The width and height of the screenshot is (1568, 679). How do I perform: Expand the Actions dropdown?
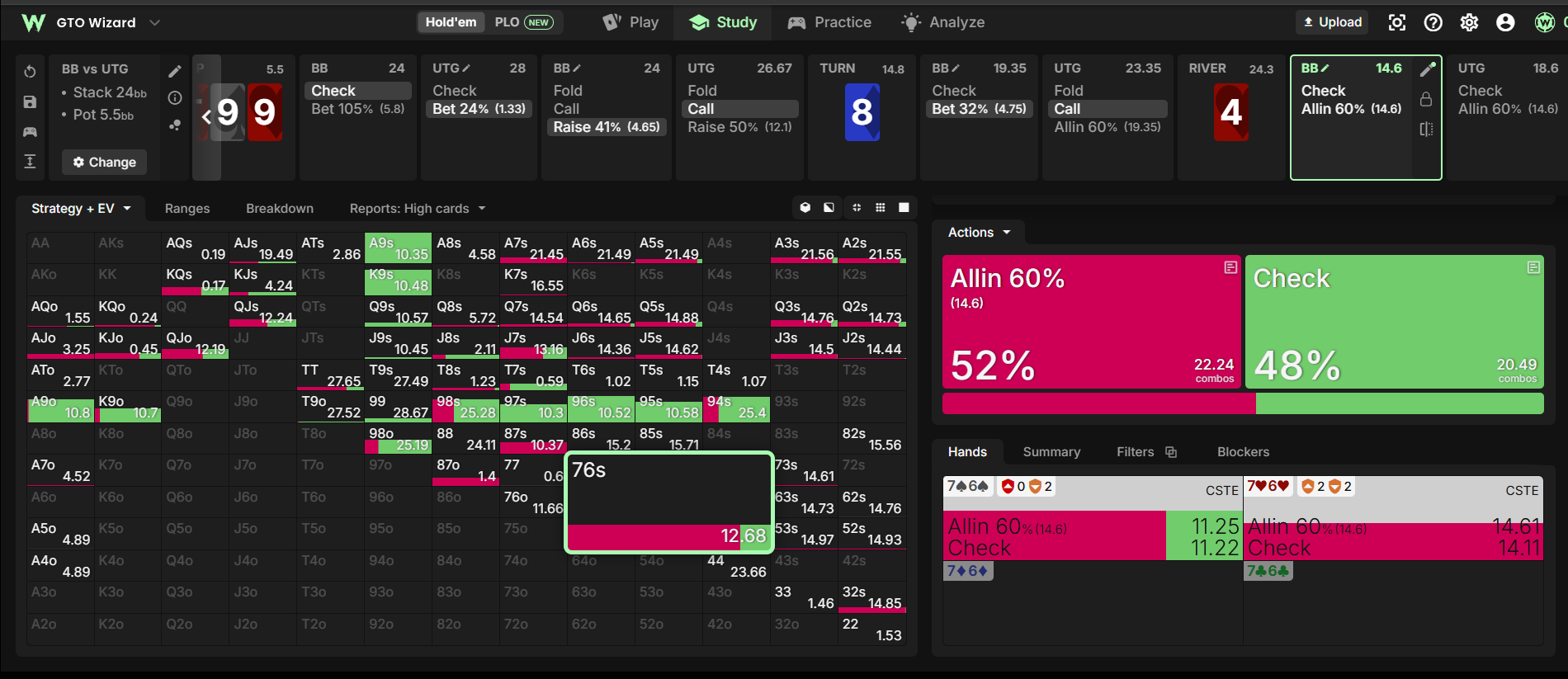pos(979,233)
